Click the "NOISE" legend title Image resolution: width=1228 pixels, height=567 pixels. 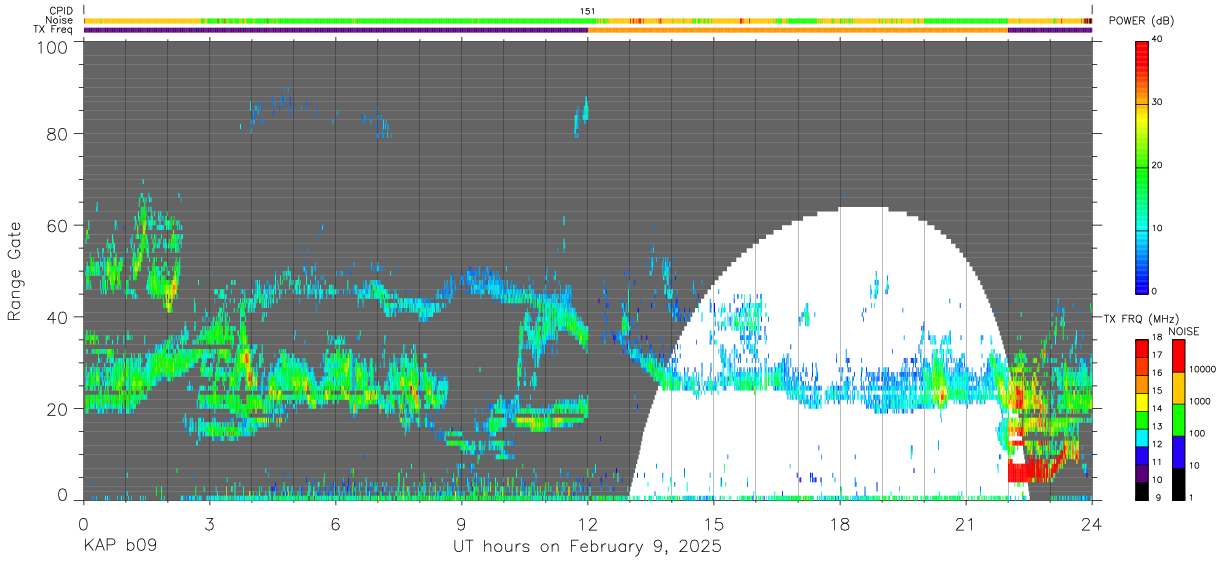(x=1183, y=331)
